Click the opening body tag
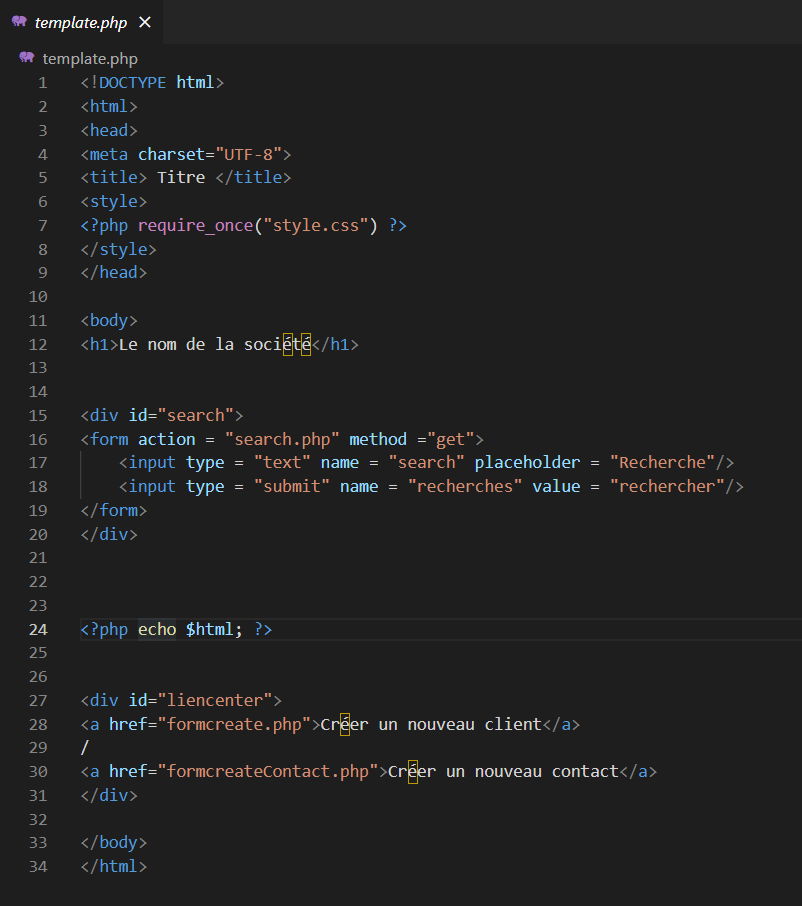This screenshot has height=906, width=802. pyautogui.click(x=109, y=320)
